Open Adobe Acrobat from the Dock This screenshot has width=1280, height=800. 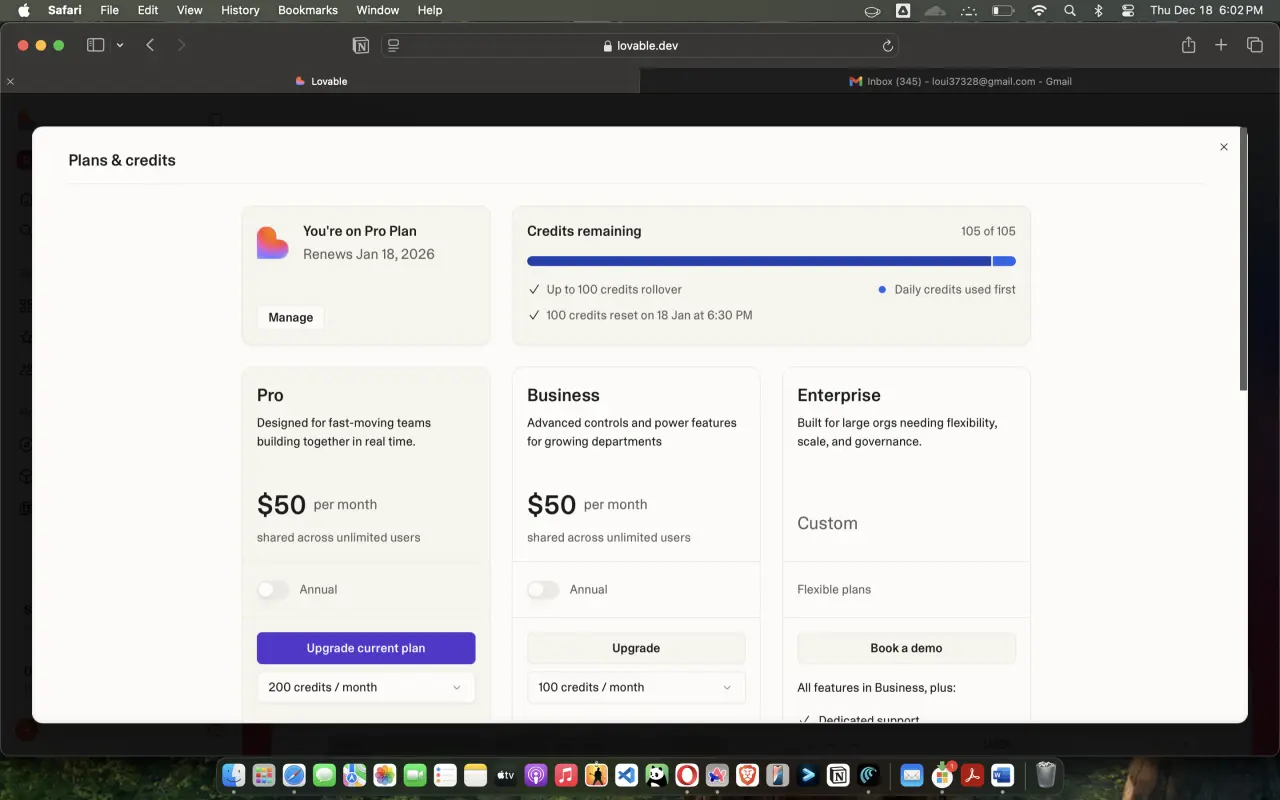(971, 775)
